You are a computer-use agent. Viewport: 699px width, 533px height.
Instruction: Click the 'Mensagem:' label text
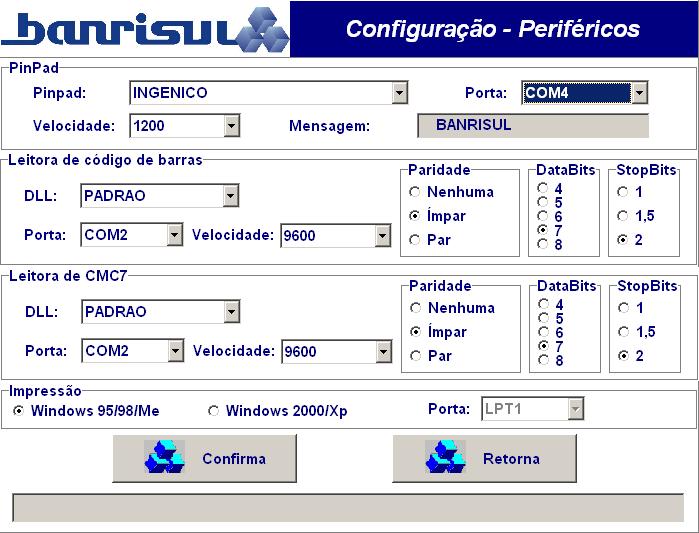click(x=329, y=126)
